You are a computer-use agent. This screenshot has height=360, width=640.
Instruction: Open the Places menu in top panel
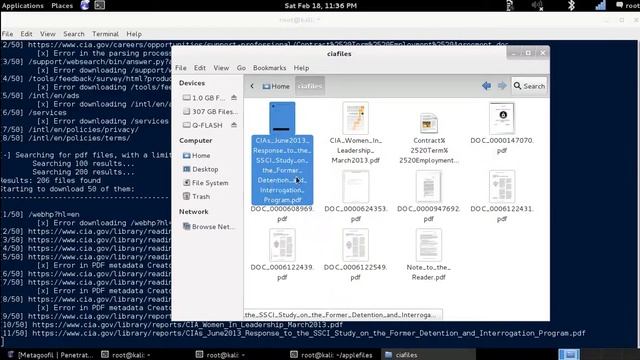62,5
